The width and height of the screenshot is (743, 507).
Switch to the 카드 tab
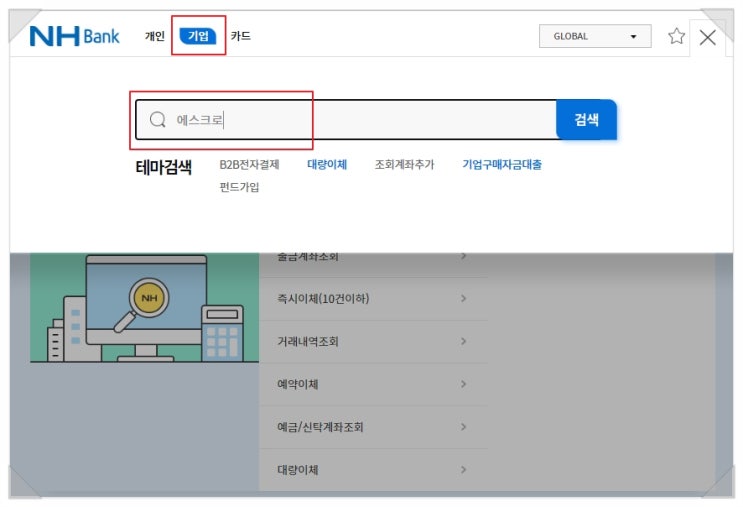coord(241,36)
